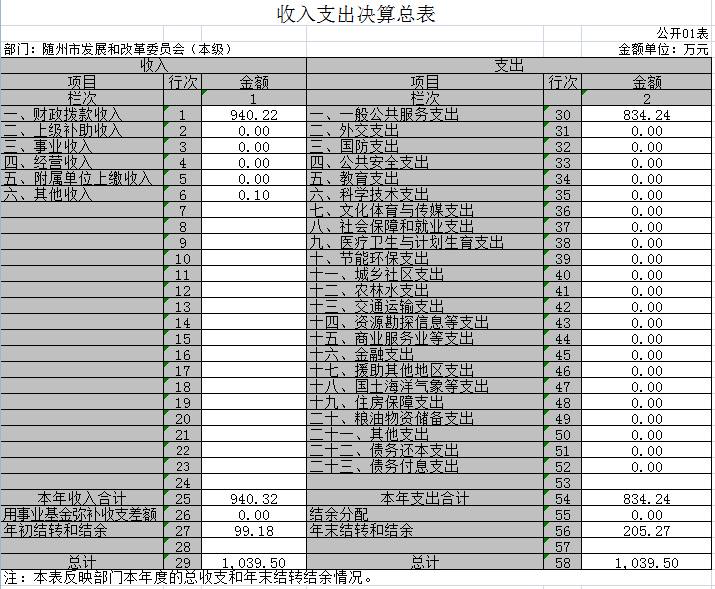
Task: Click the 本年支出合计 label cell
Action: tap(424, 498)
